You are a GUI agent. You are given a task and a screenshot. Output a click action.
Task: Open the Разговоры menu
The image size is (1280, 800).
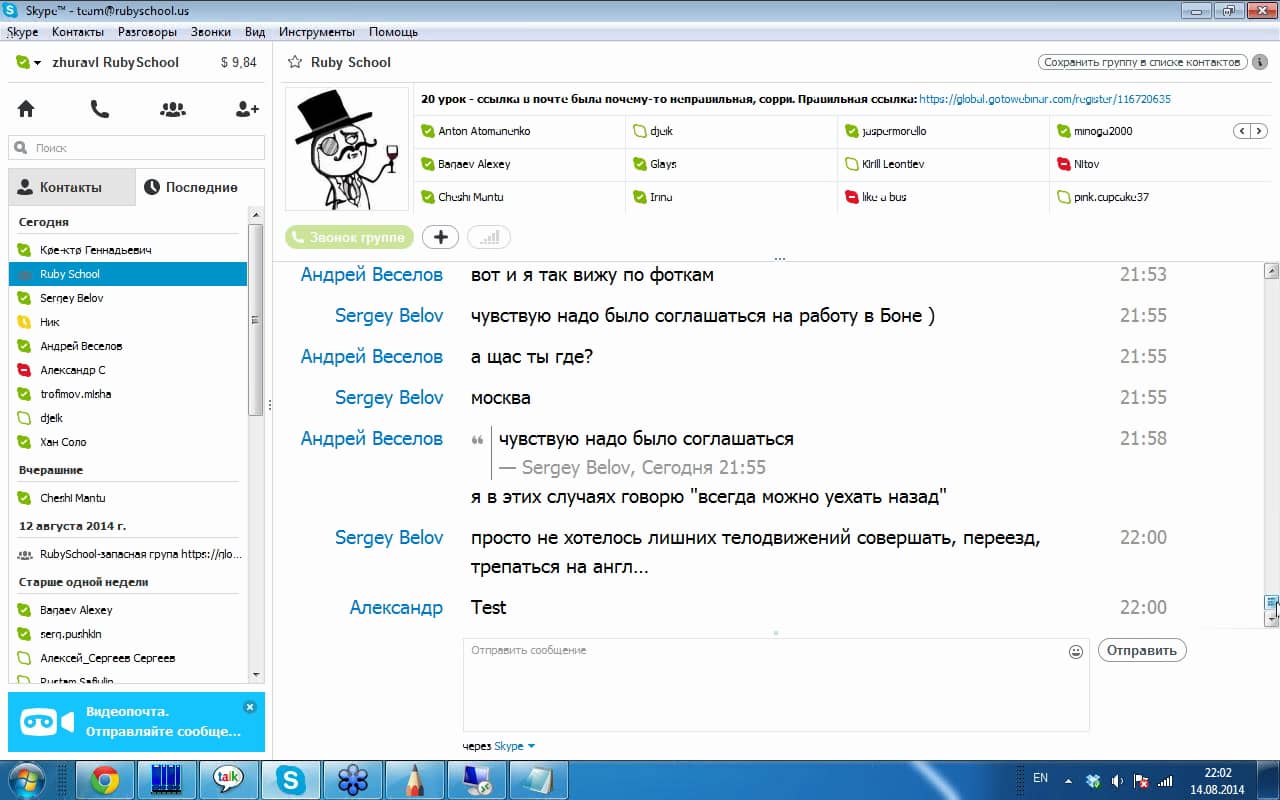(x=147, y=32)
